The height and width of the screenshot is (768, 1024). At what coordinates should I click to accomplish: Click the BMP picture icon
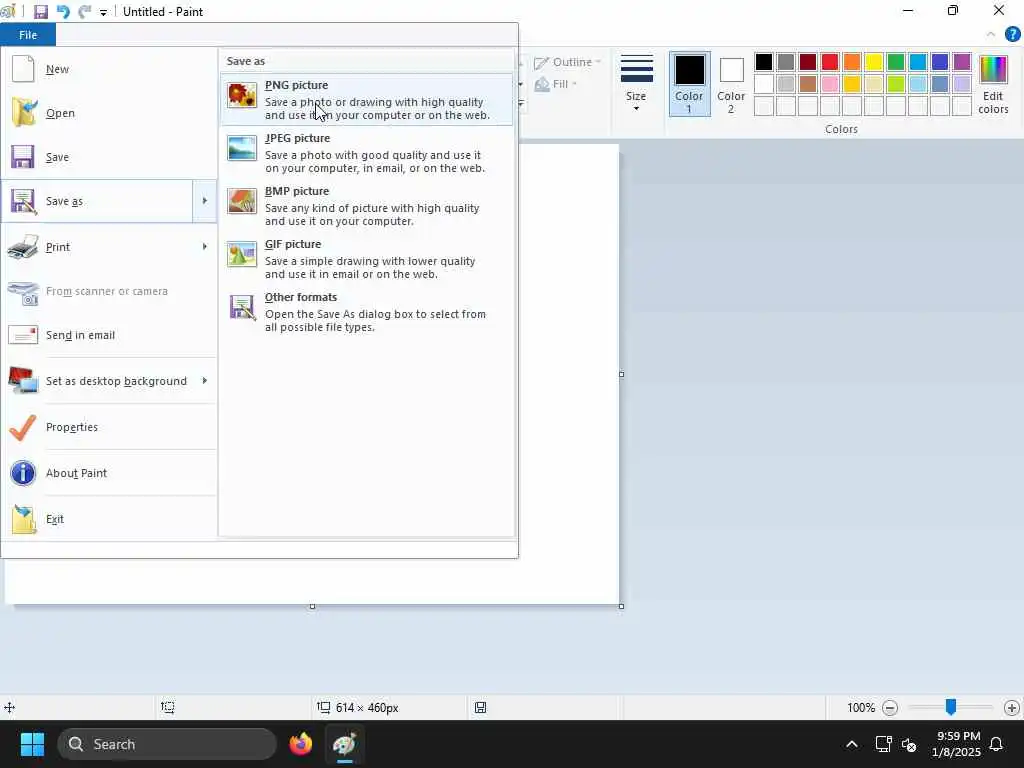pyautogui.click(x=242, y=200)
